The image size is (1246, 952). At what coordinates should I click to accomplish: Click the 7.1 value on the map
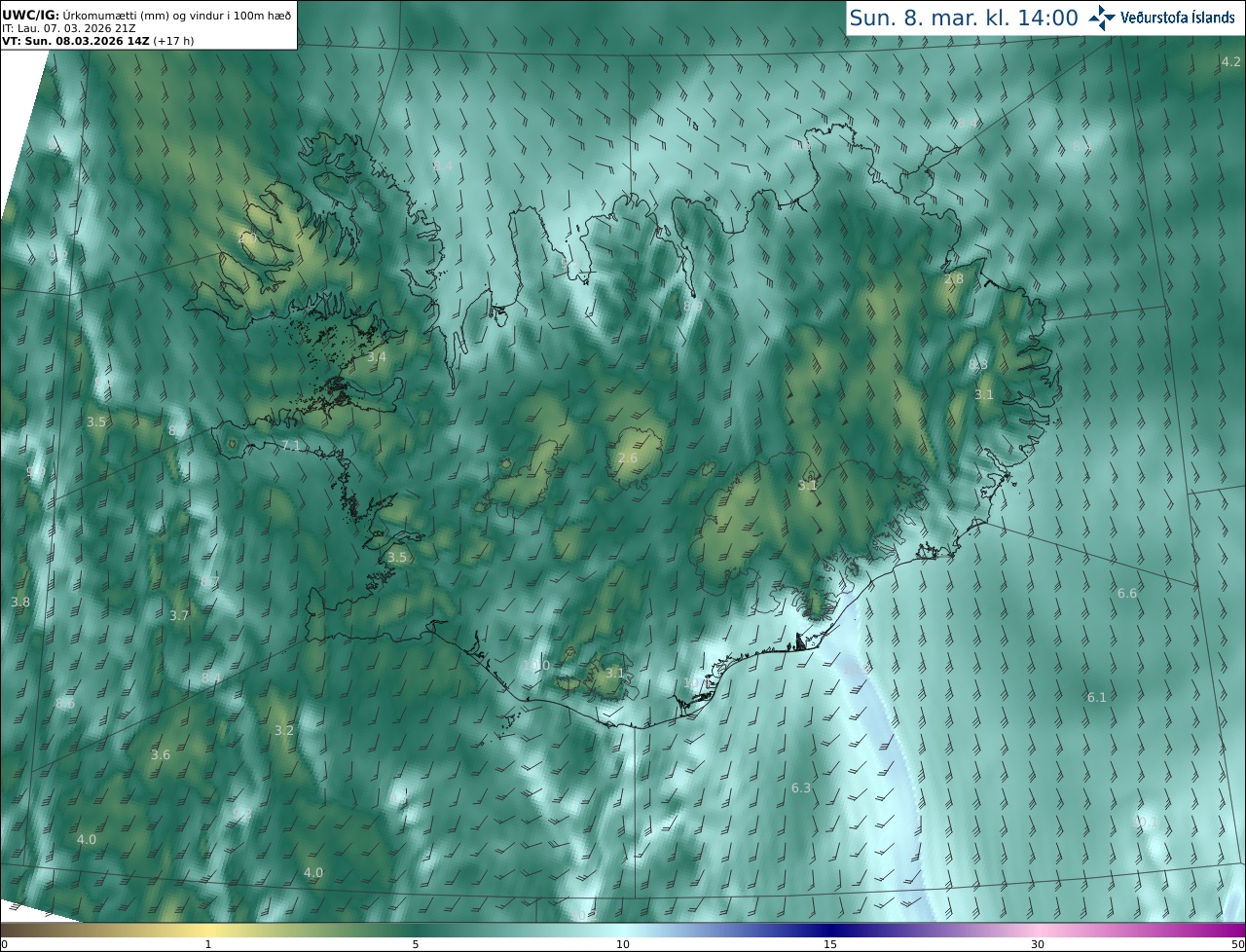[x=291, y=445]
